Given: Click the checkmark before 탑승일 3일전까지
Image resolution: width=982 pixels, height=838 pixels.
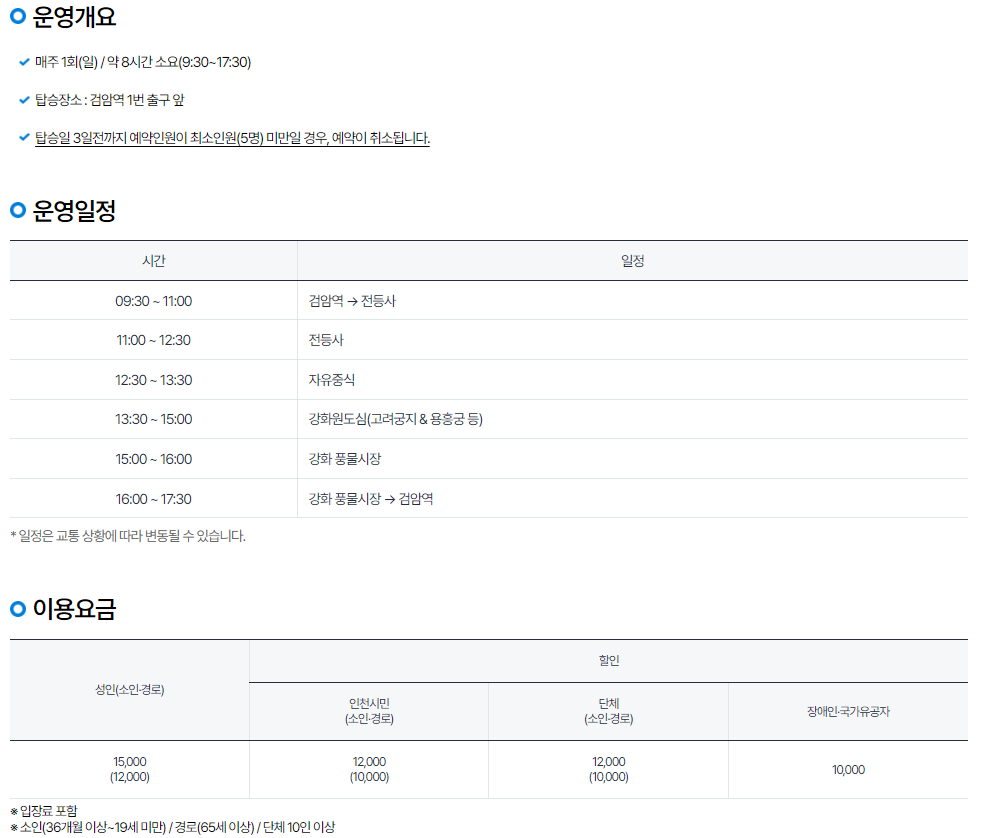Looking at the screenshot, I should 24,137.
